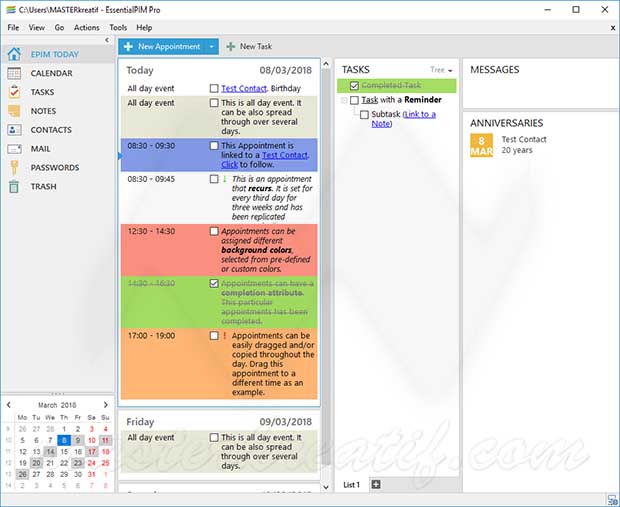This screenshot has width=620, height=507.
Task: Follow the Test Contact link in the 08:30 appointment
Action: click(285, 155)
